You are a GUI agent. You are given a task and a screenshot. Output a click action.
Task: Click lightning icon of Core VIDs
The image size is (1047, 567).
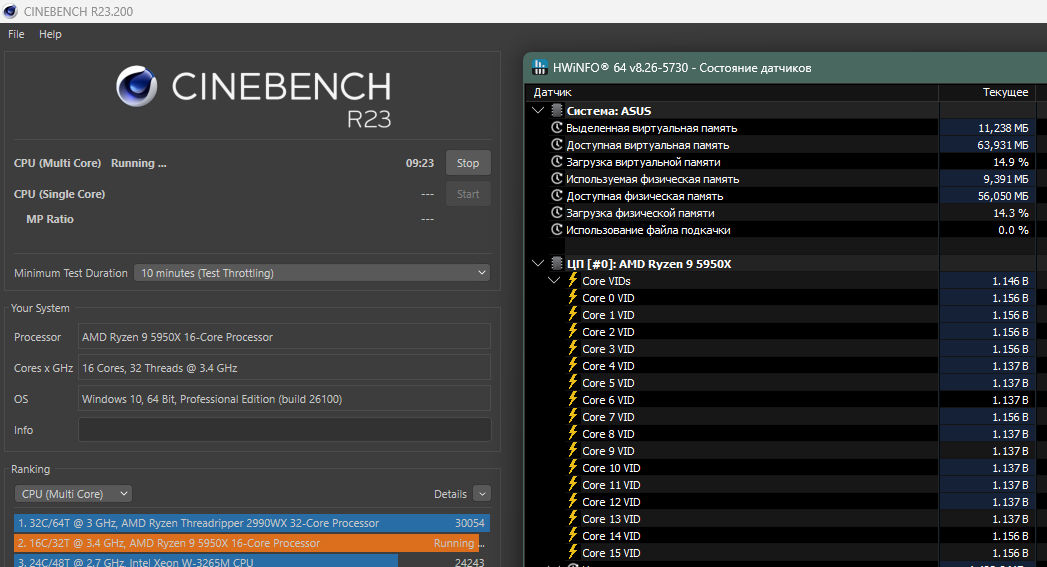(x=573, y=280)
